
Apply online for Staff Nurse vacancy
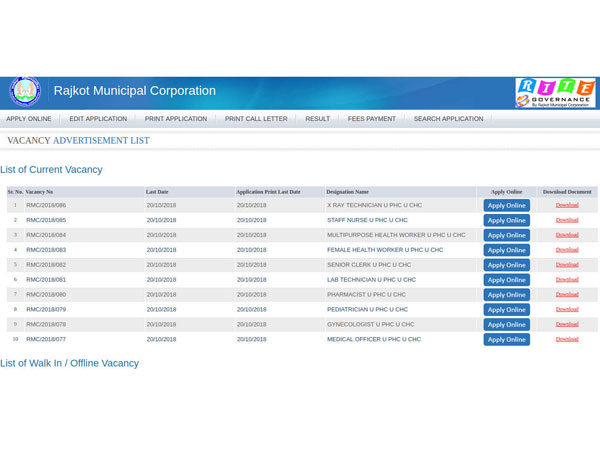point(507,220)
